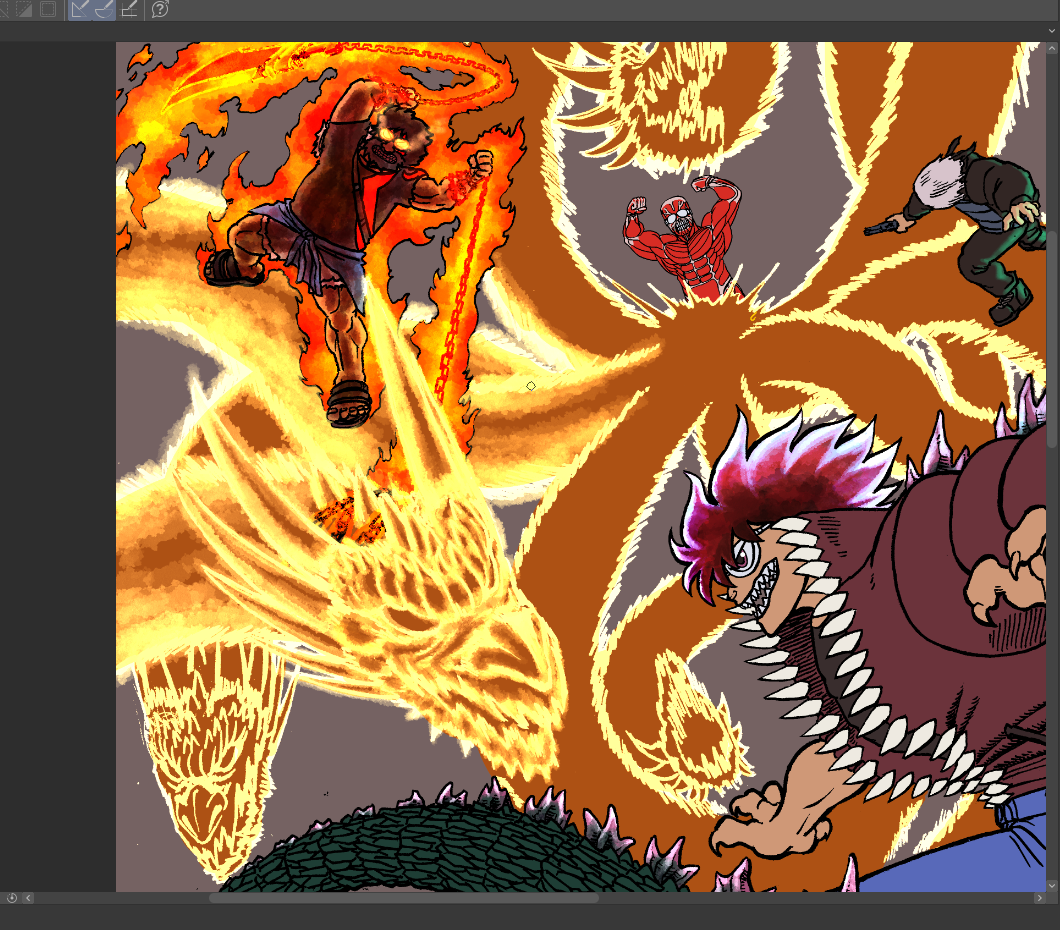This screenshot has height=930, width=1060.
Task: Click the horizontal scrollbar thumb
Action: 404,898
